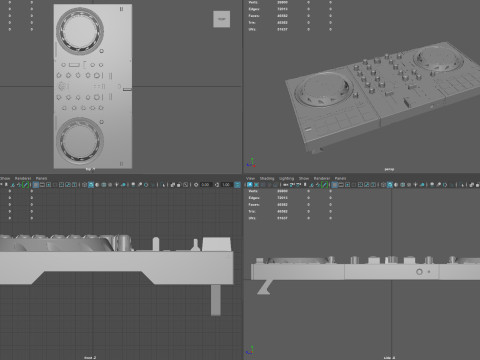This screenshot has width=480, height=360.
Task: Click highlighted Smooth Shade All icon, front panel
Action: click(91, 185)
